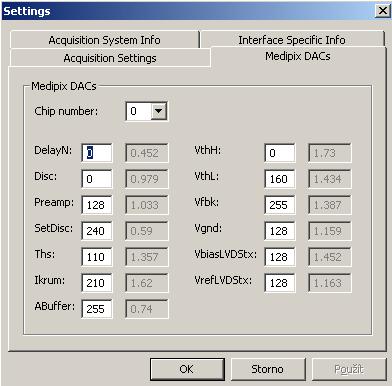The width and height of the screenshot is (392, 386).
Task: Select the Medipix DACs tab
Action: [298, 56]
